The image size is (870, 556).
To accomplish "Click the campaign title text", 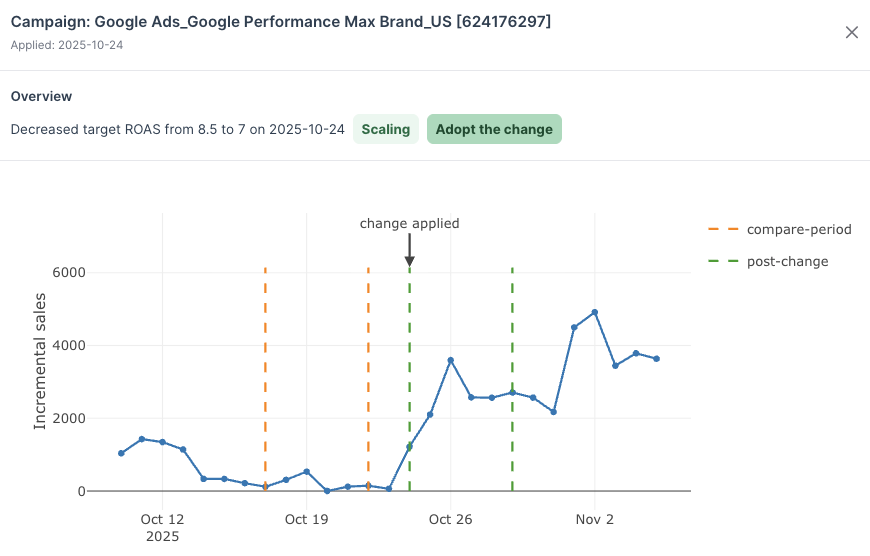I will [x=280, y=22].
